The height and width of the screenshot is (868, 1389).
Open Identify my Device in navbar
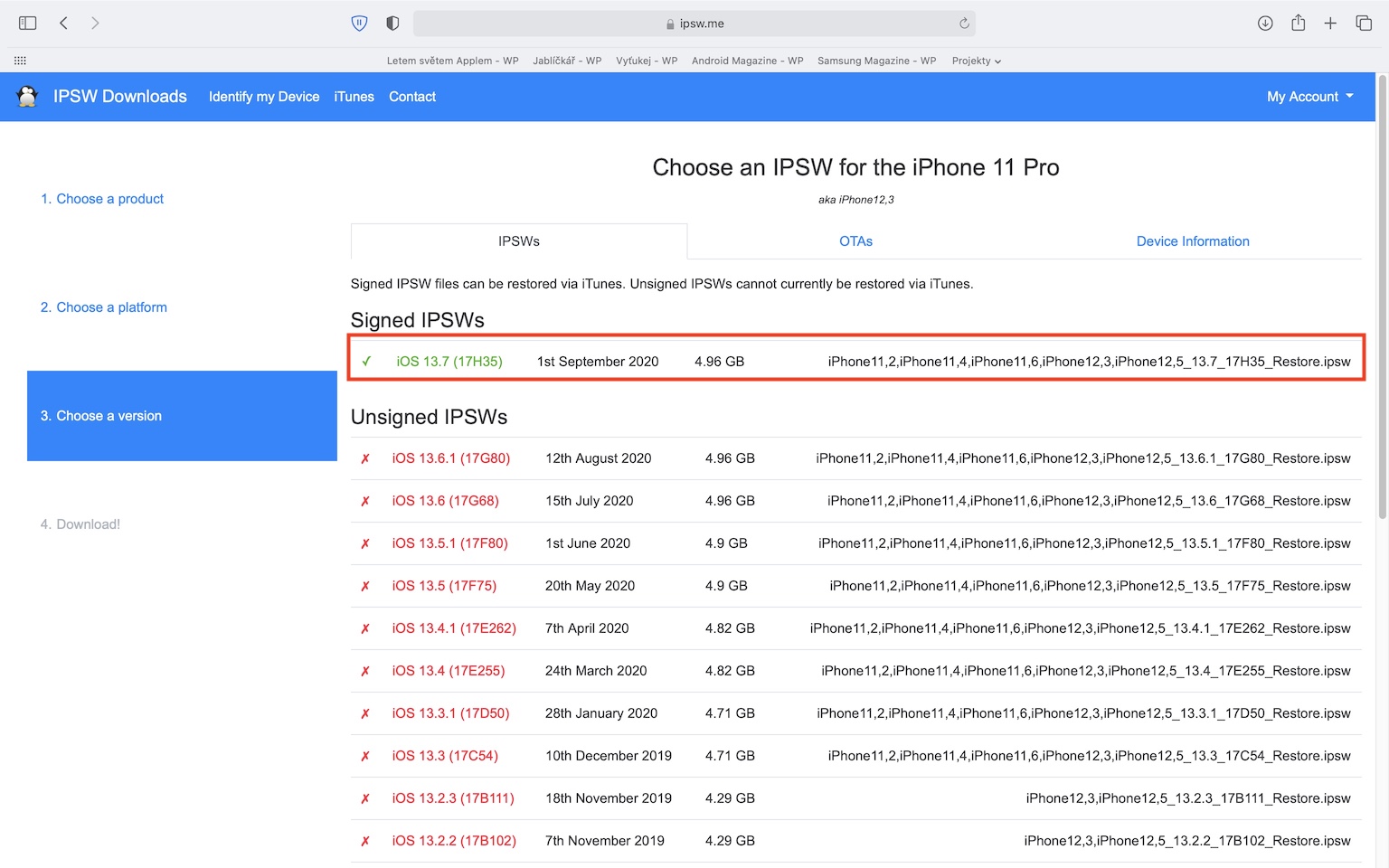pyautogui.click(x=264, y=97)
